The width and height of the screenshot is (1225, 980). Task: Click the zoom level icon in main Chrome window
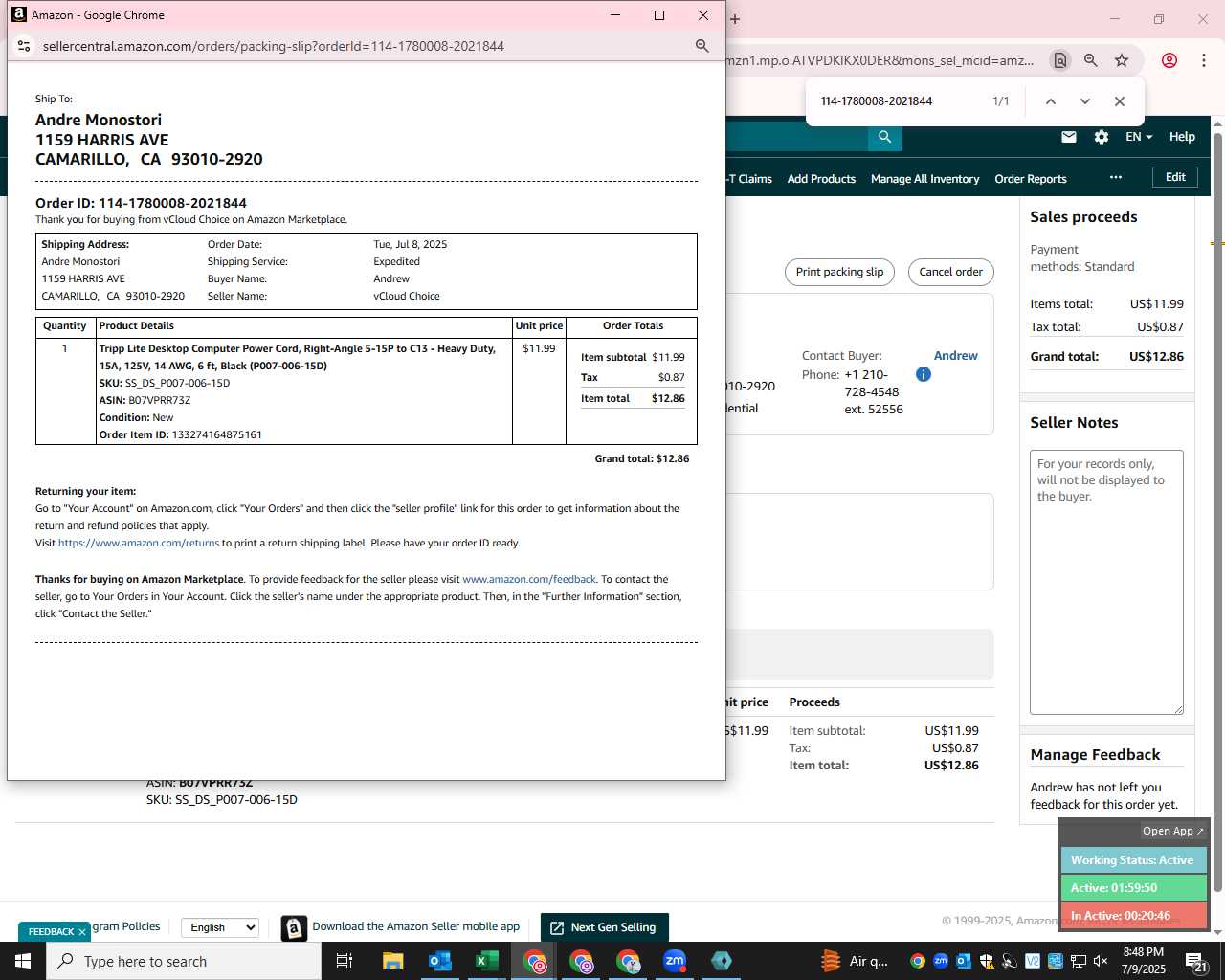click(x=1090, y=60)
